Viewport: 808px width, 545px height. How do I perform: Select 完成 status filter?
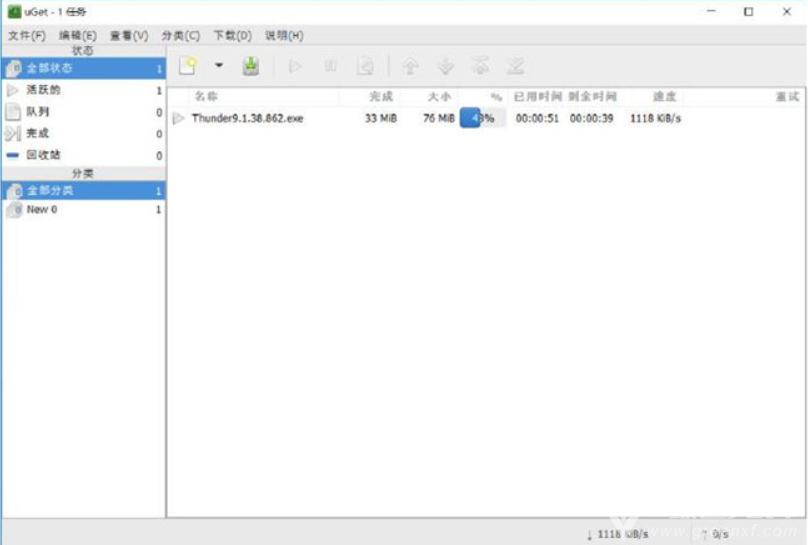(83, 133)
